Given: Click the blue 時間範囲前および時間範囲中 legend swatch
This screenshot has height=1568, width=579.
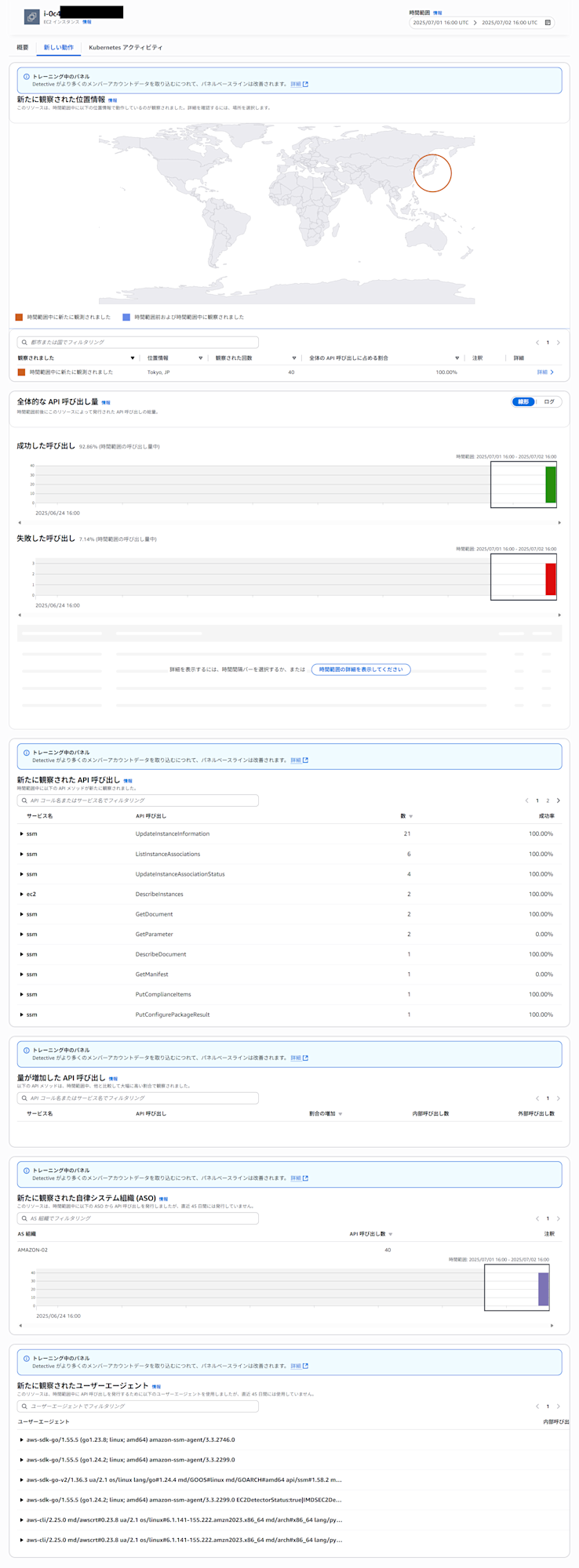Looking at the screenshot, I should (x=126, y=317).
